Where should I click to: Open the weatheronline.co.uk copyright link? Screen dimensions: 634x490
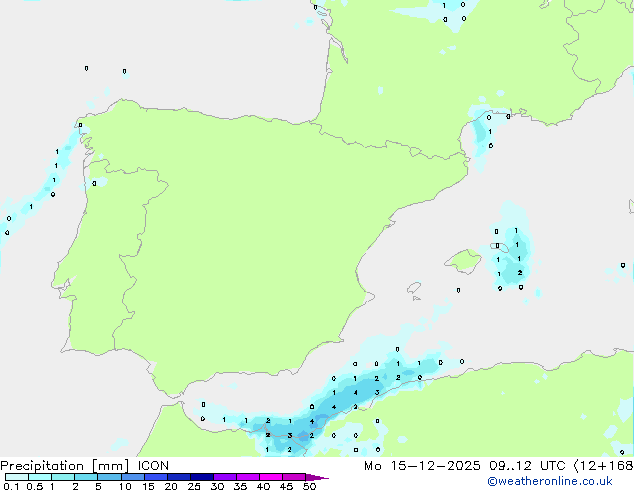click(x=550, y=481)
